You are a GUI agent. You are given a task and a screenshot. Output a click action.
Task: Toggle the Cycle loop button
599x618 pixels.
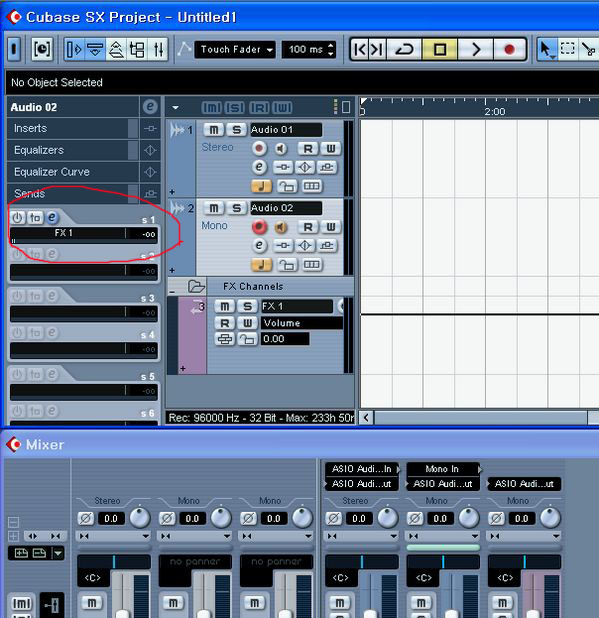click(405, 50)
